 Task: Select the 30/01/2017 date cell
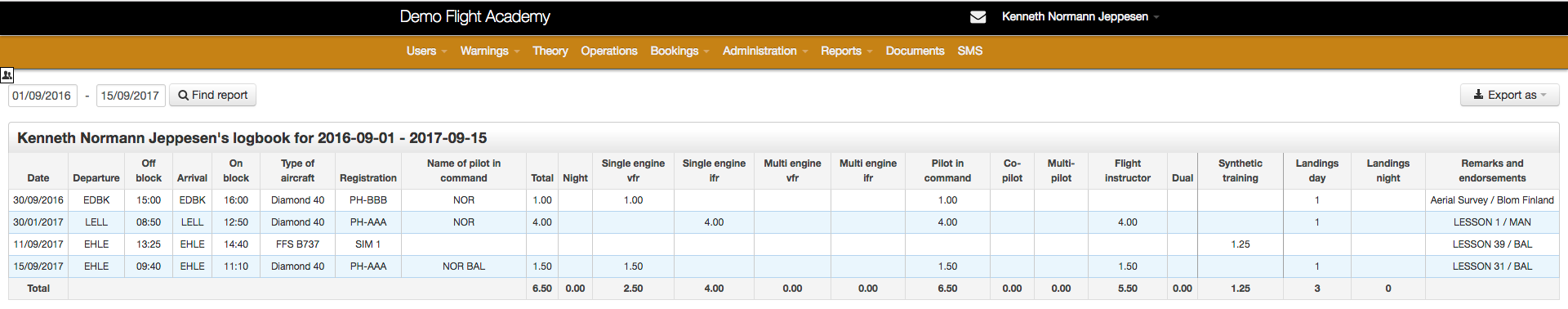tap(38, 222)
